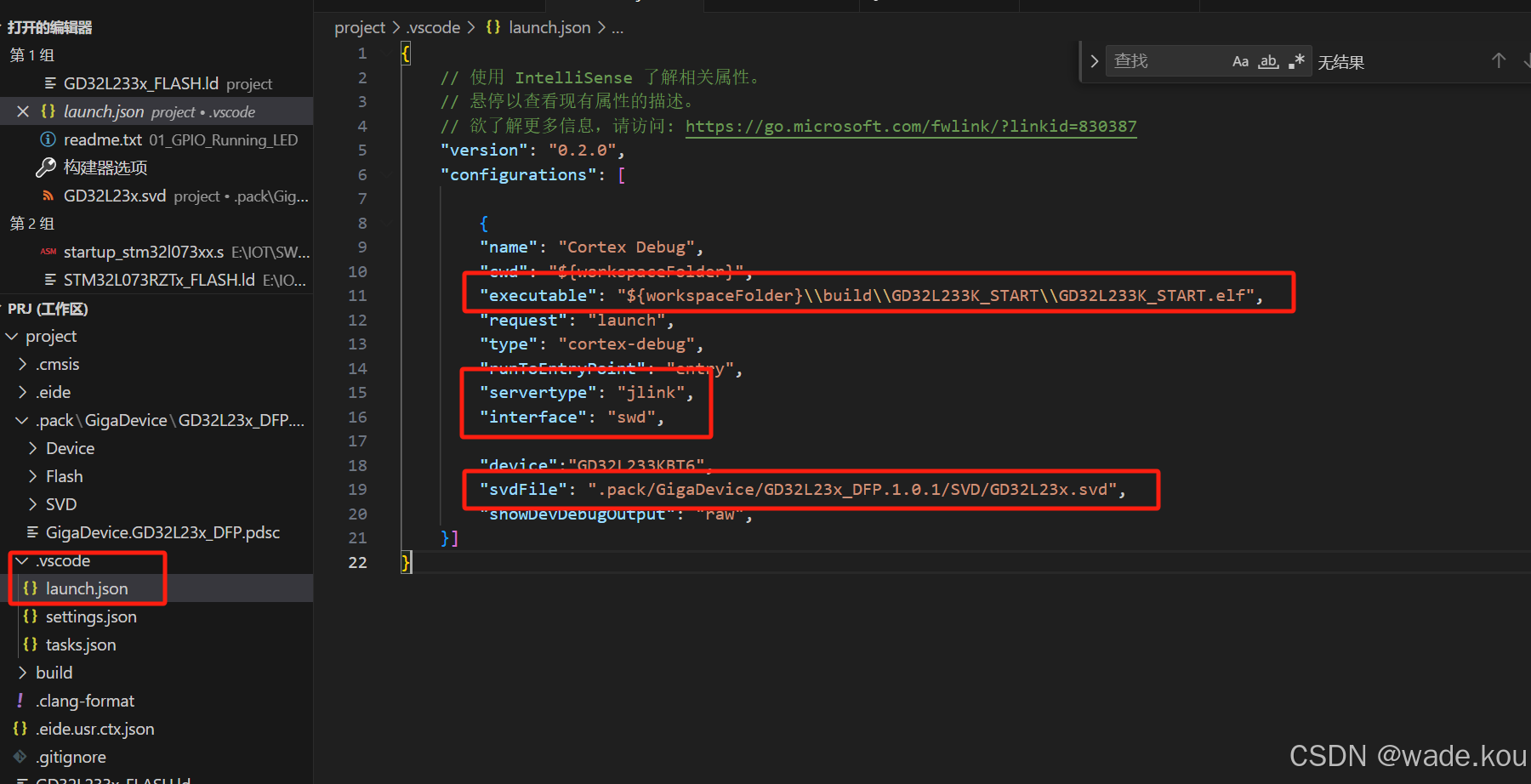The image size is (1531, 784).
Task: Click the braces icon of settings.json
Action: (x=31, y=616)
